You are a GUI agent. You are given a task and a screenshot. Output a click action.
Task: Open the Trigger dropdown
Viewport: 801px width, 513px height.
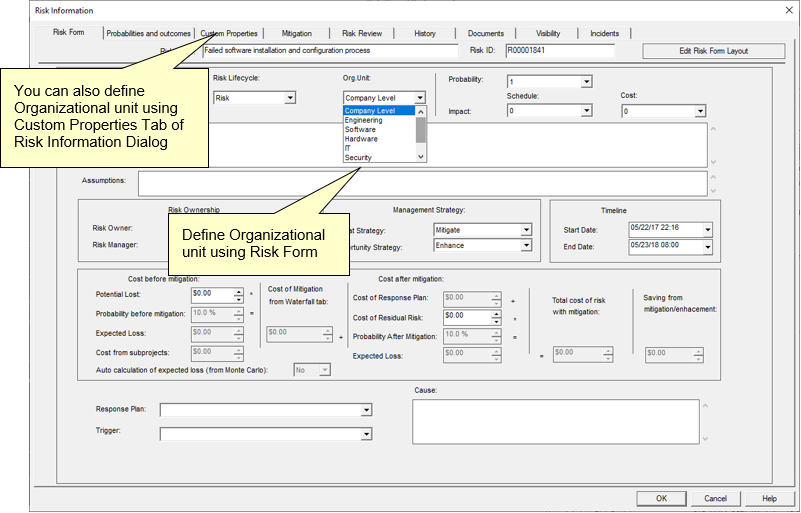[367, 435]
